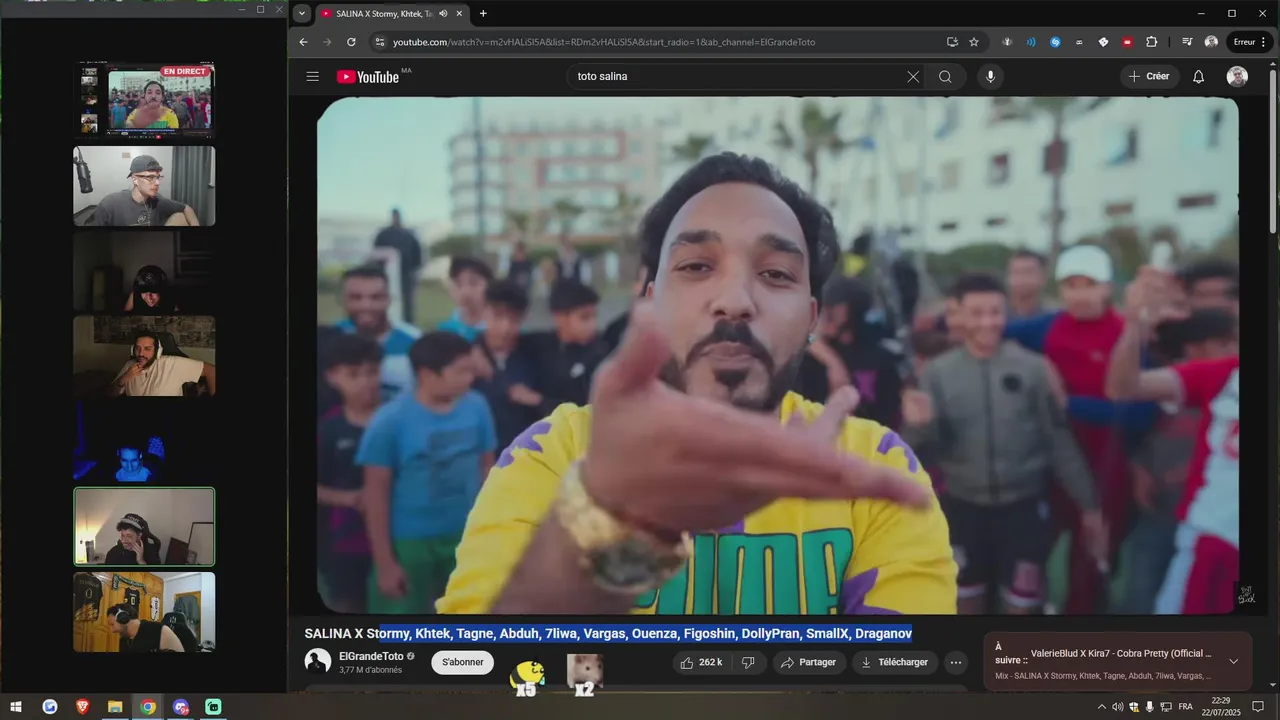This screenshot has height=720, width=1280.
Task: Open File Explorer from the taskbar
Action: [x=115, y=707]
